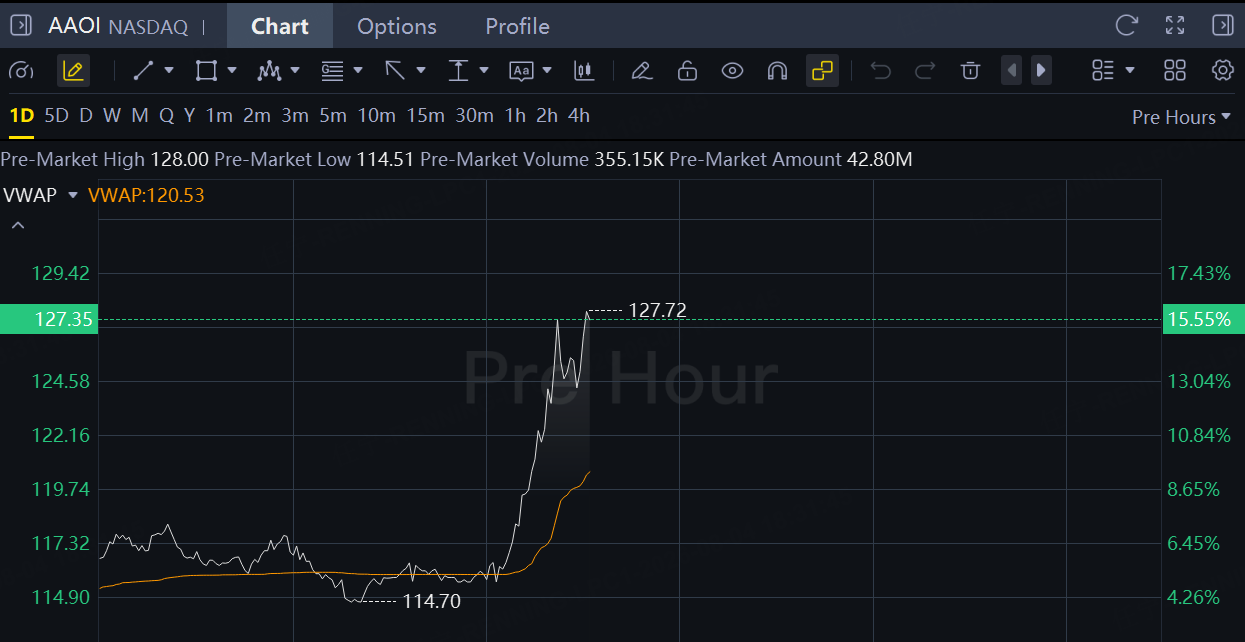Screen dimensions: 1245x642
Task: Toggle the linked drawings sync button
Action: coord(822,71)
